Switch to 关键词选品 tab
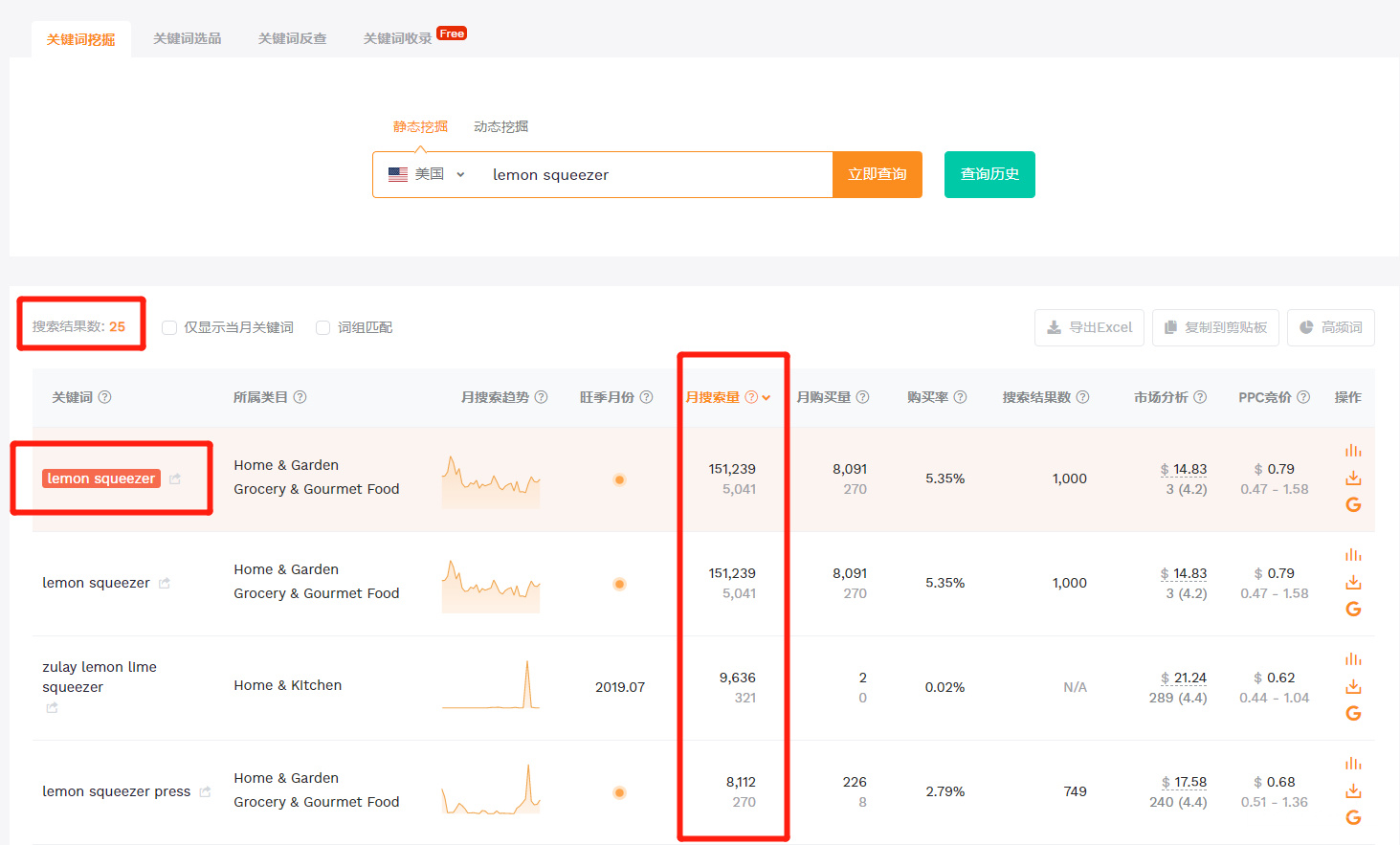The width and height of the screenshot is (1400, 845). tap(188, 38)
